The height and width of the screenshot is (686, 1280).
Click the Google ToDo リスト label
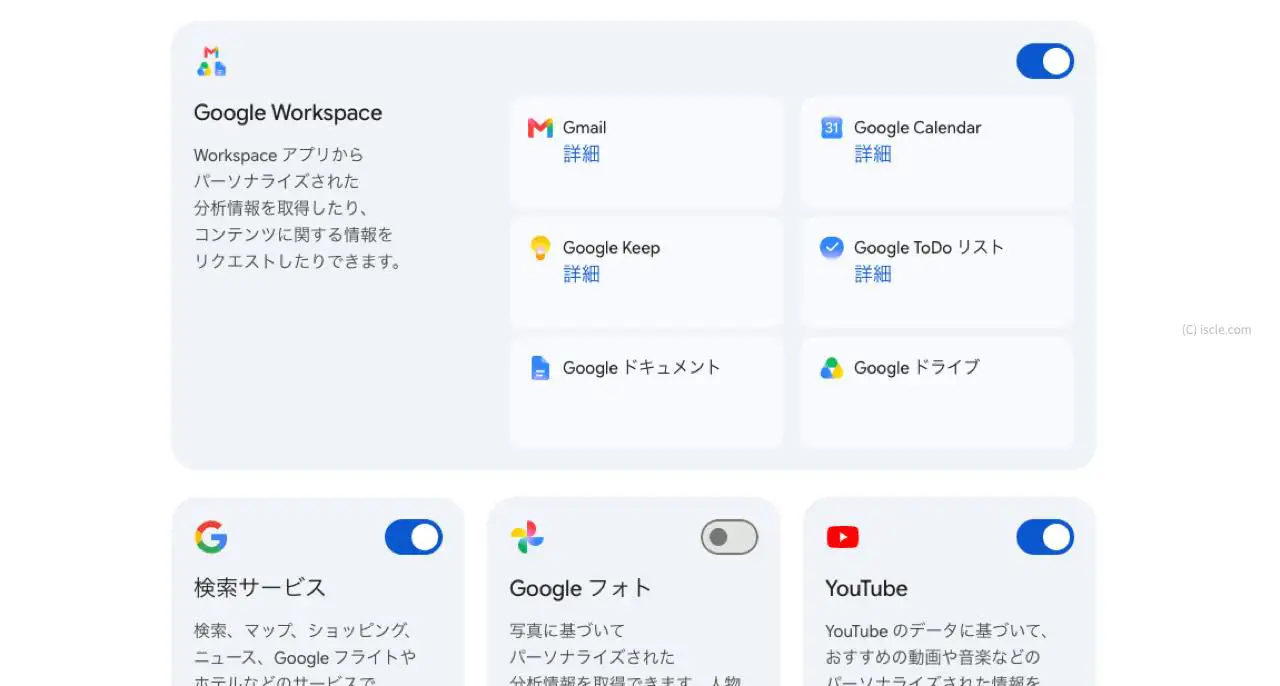[x=929, y=248]
